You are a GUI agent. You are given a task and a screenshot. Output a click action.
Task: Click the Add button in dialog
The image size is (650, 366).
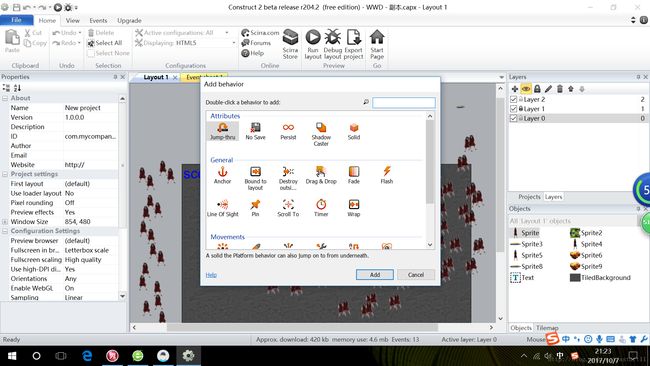pos(375,275)
